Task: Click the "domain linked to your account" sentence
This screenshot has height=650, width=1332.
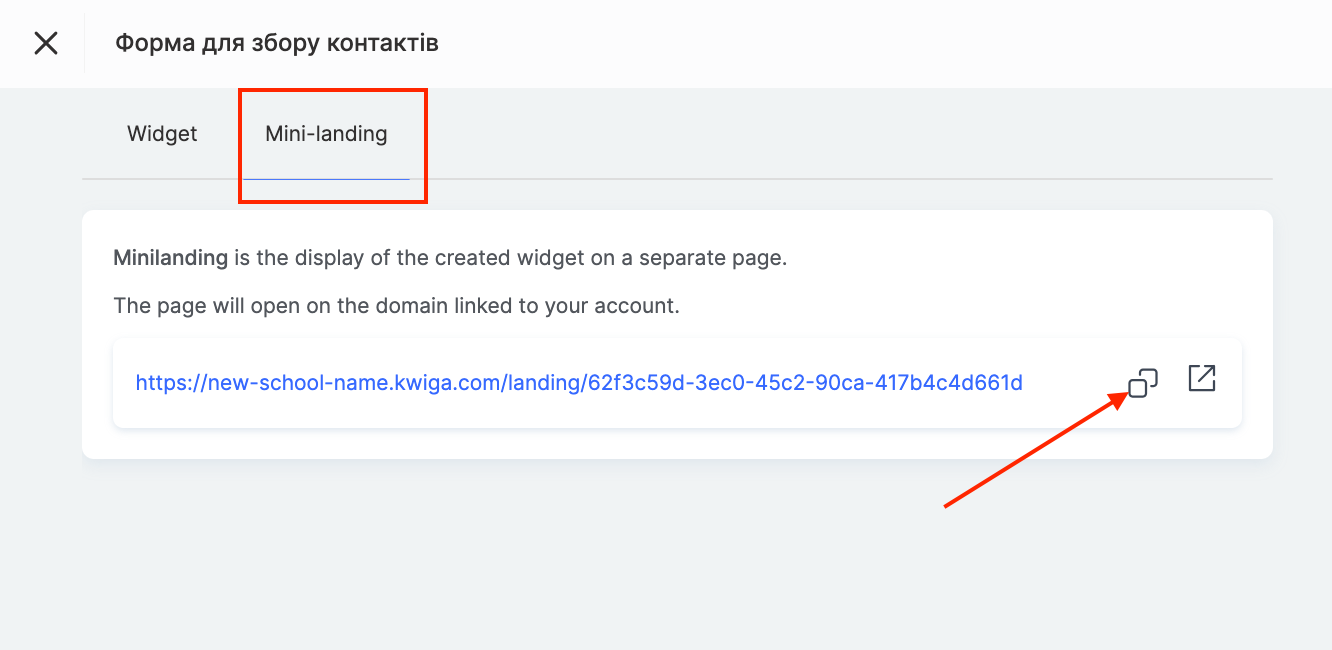Action: pyautogui.click(x=396, y=306)
